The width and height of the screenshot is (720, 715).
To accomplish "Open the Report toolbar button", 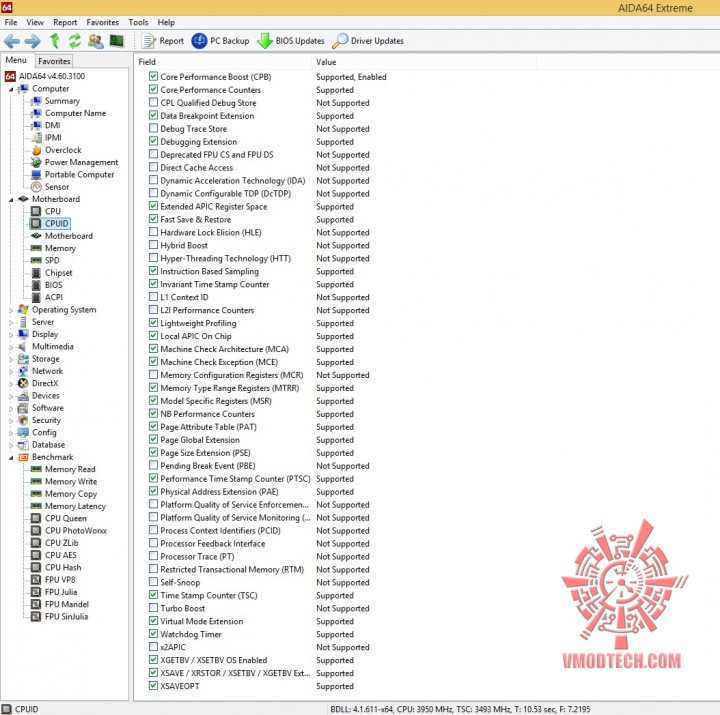I will click(x=163, y=41).
